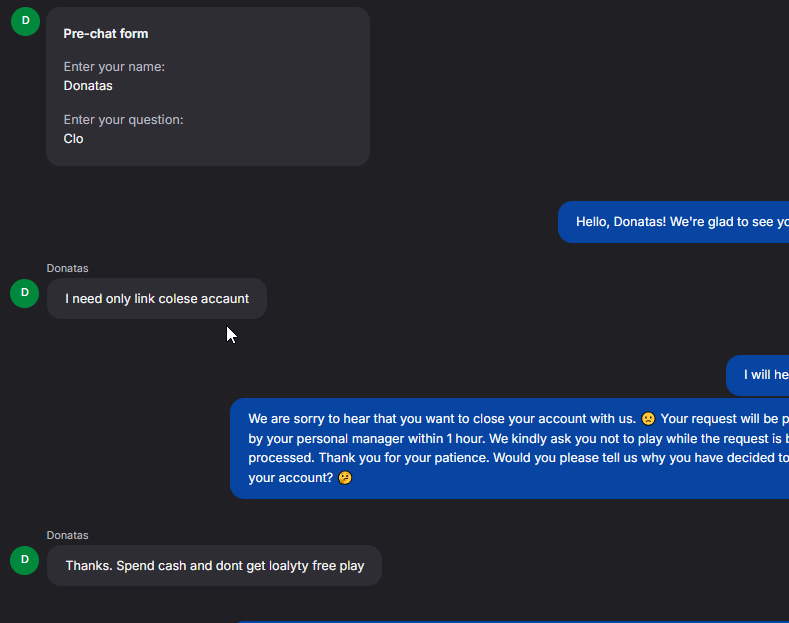Click the thinking face emoji after "your account?"

tap(345, 479)
